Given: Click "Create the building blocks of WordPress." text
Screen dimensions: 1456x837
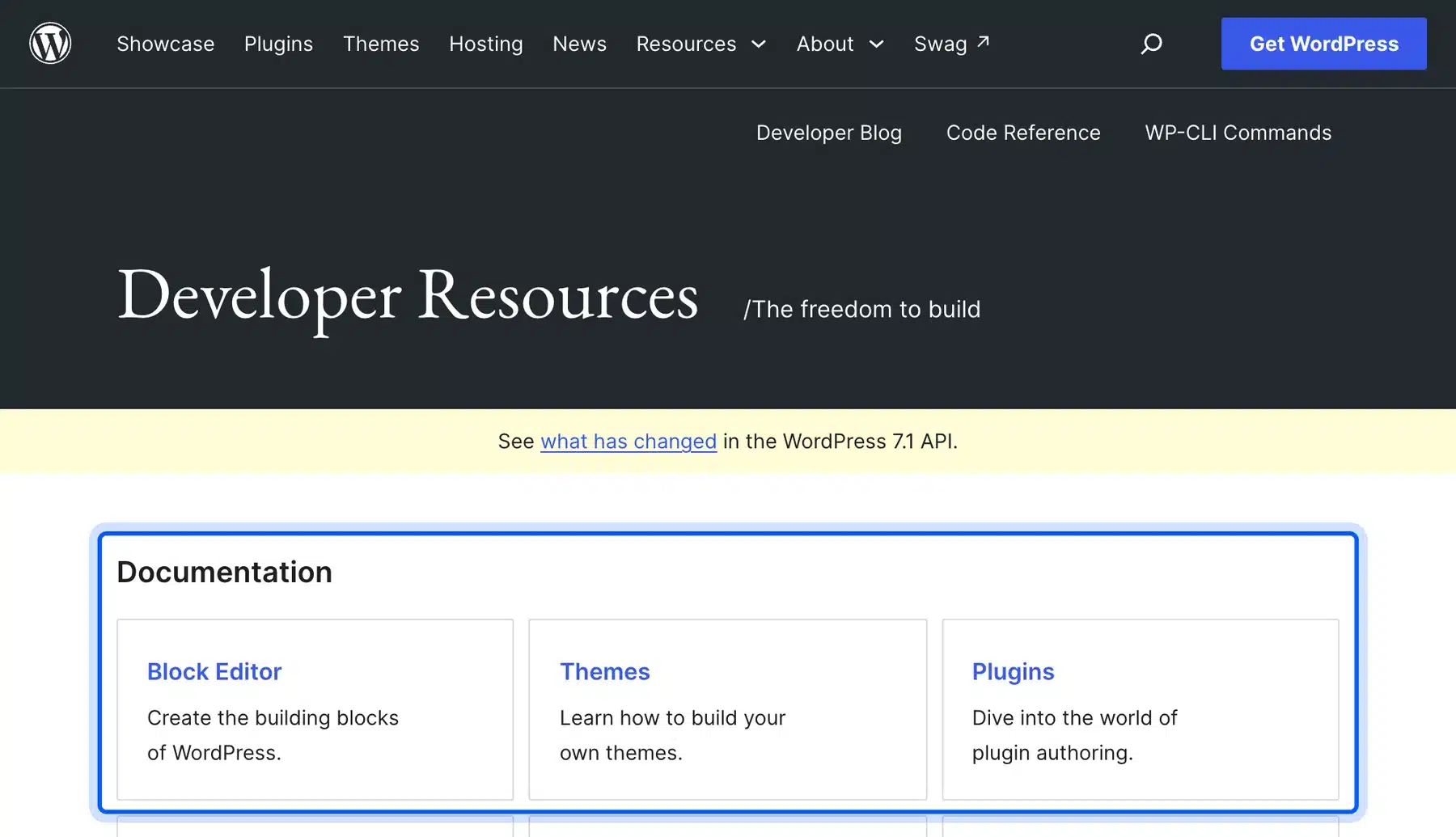Looking at the screenshot, I should coord(273,735).
